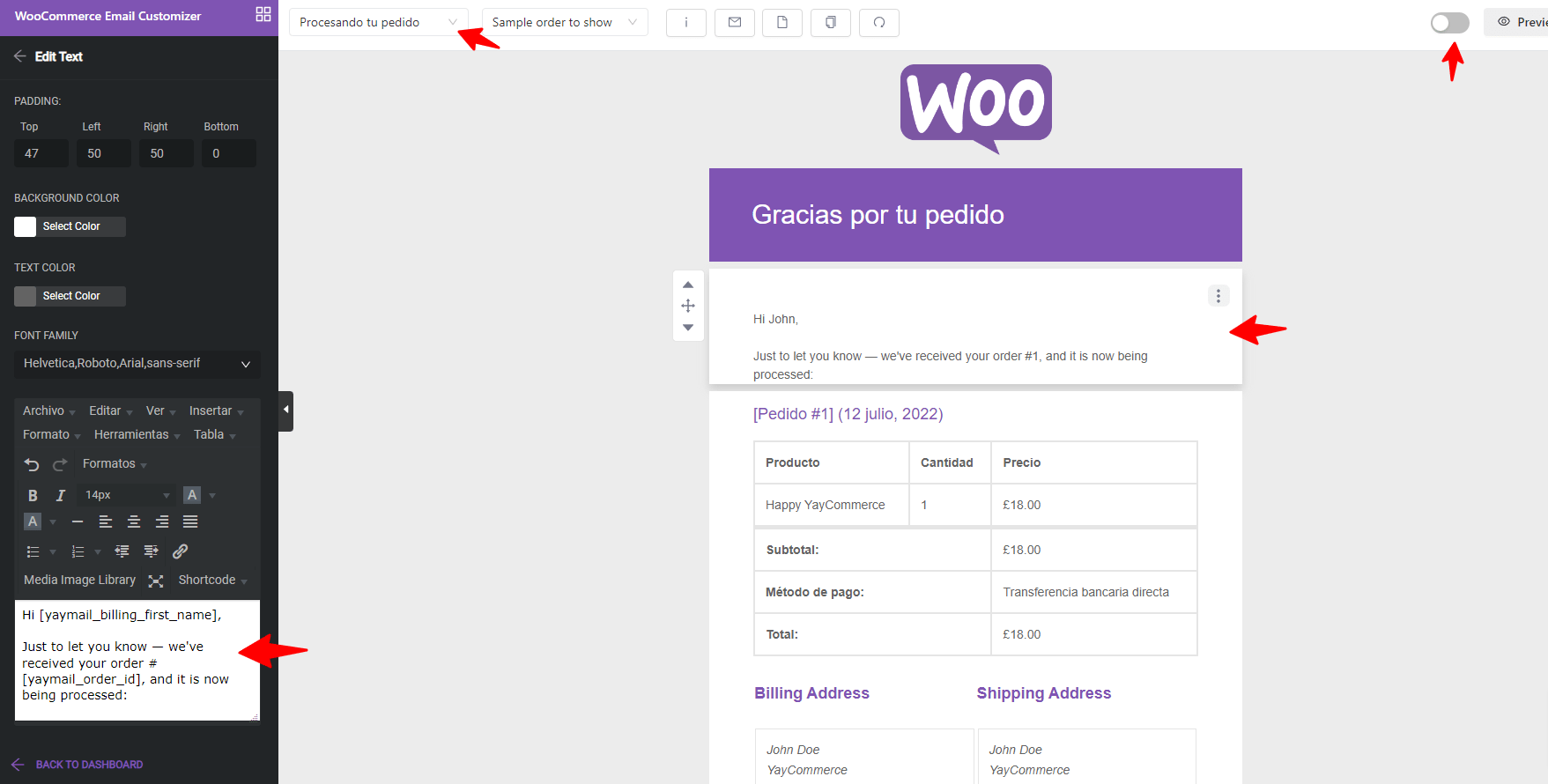The image size is (1548, 784).
Task: Click the white background color swatch
Action: [26, 226]
